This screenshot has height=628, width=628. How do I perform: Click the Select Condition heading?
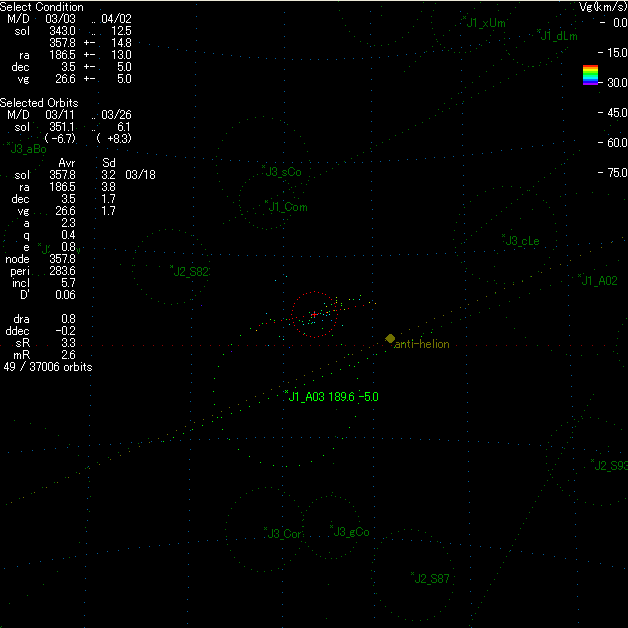pyautogui.click(x=42, y=7)
